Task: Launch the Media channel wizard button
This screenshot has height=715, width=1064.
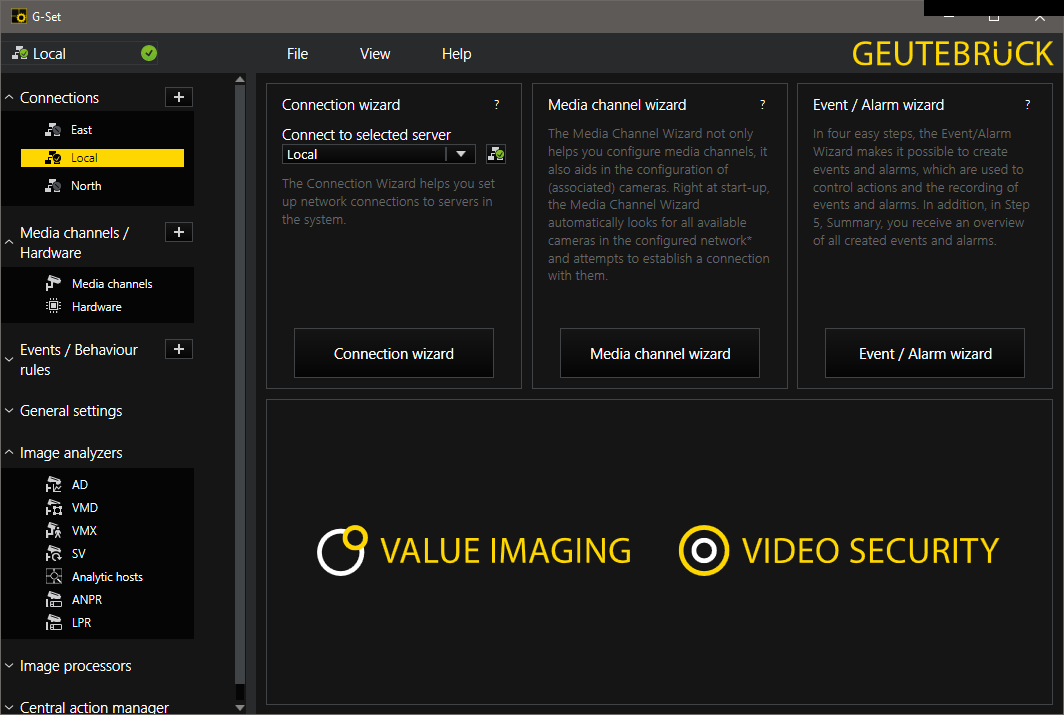Action: pos(660,353)
